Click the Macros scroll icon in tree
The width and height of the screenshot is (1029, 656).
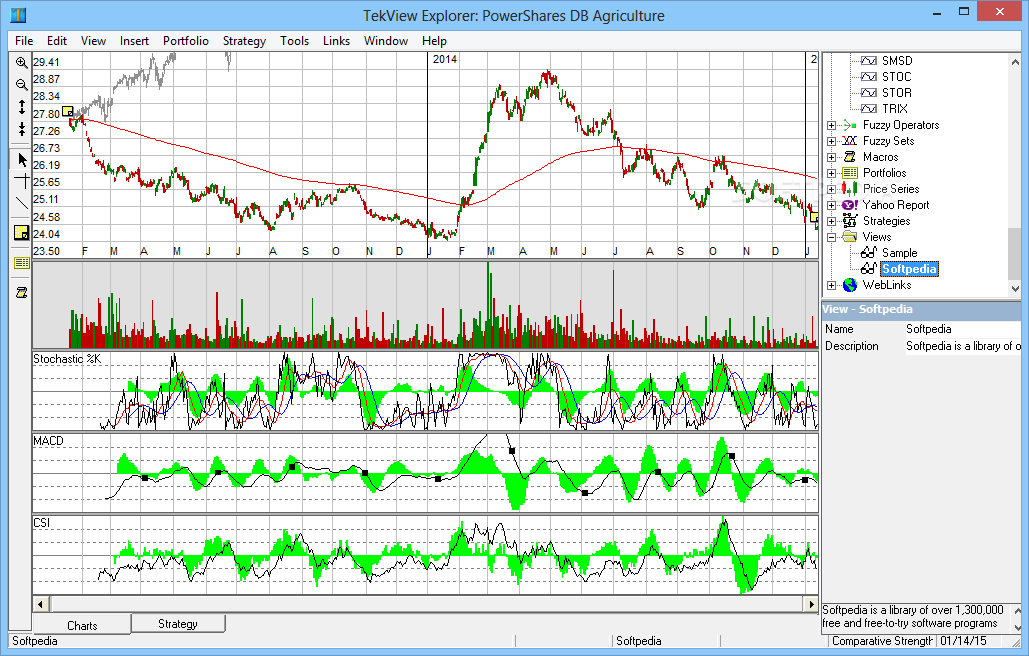pos(850,157)
